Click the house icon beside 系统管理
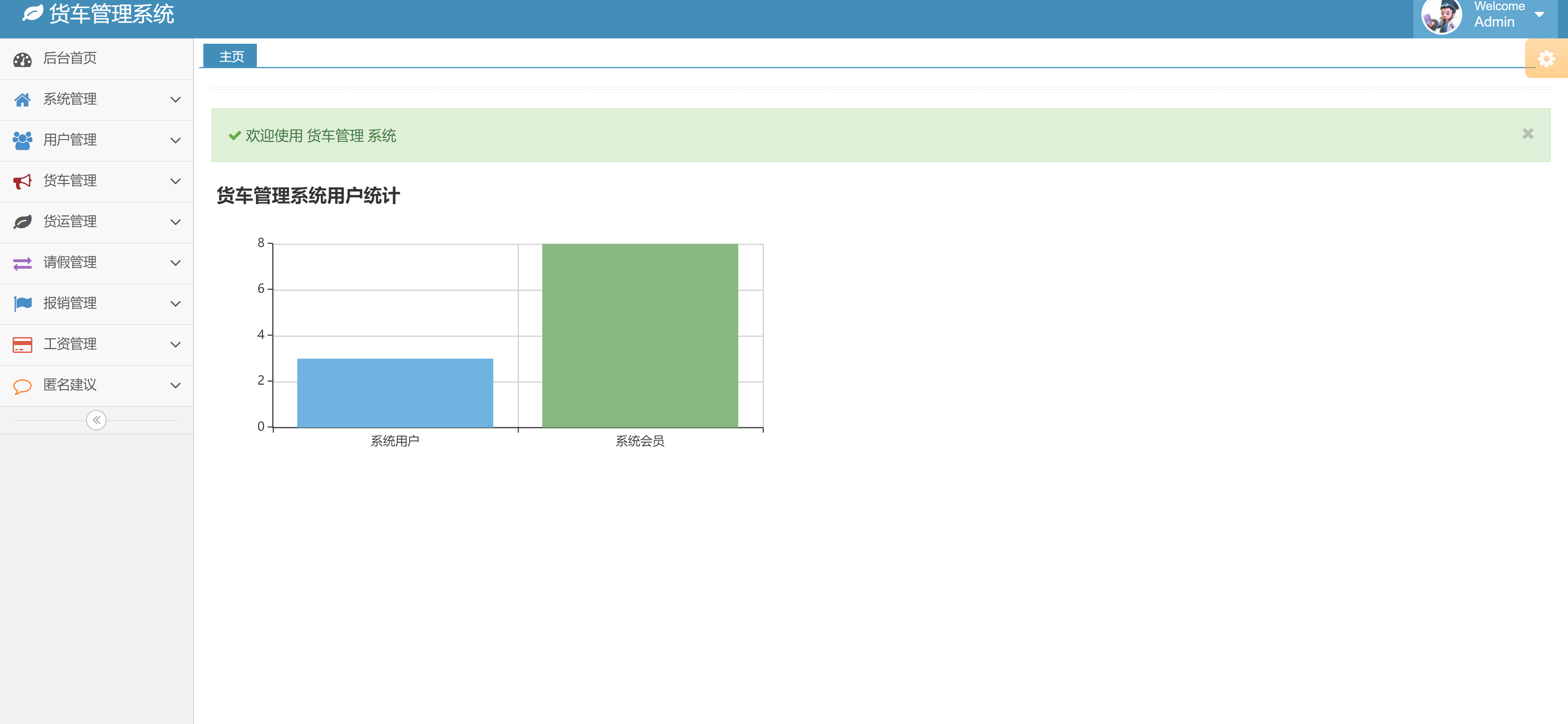 [22, 100]
